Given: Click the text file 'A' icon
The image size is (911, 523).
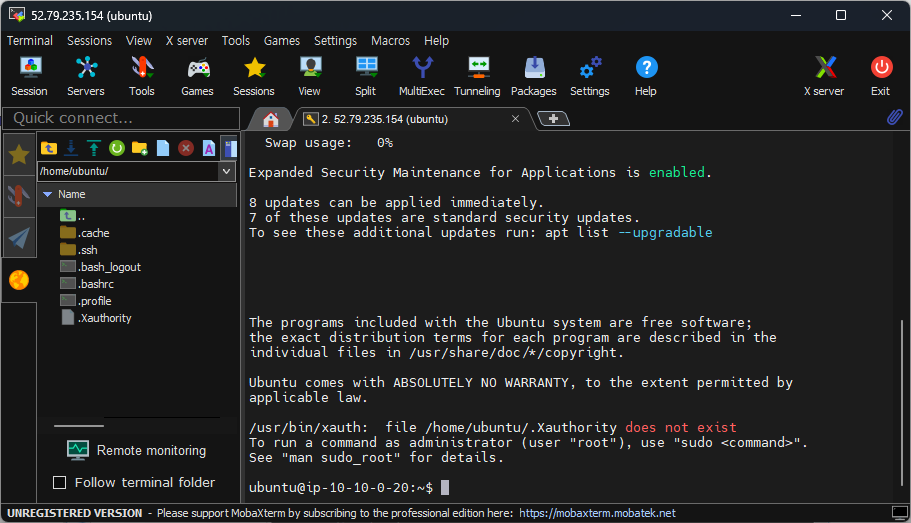Looking at the screenshot, I should pyautogui.click(x=209, y=148).
